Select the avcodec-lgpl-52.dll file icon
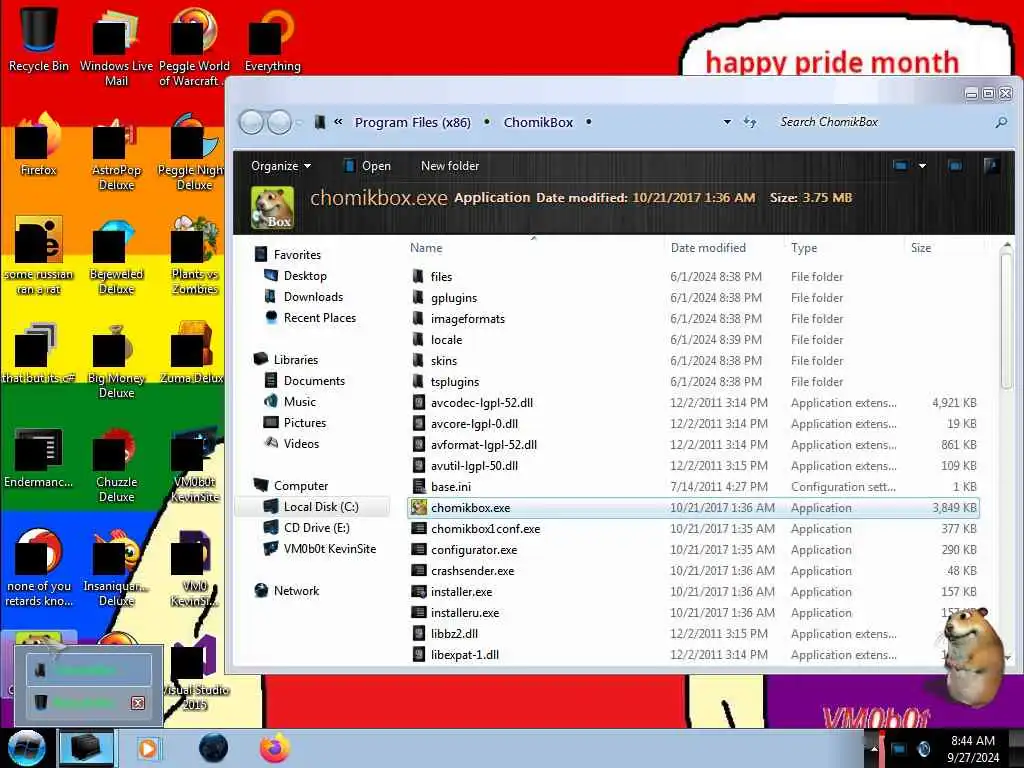 (419, 402)
